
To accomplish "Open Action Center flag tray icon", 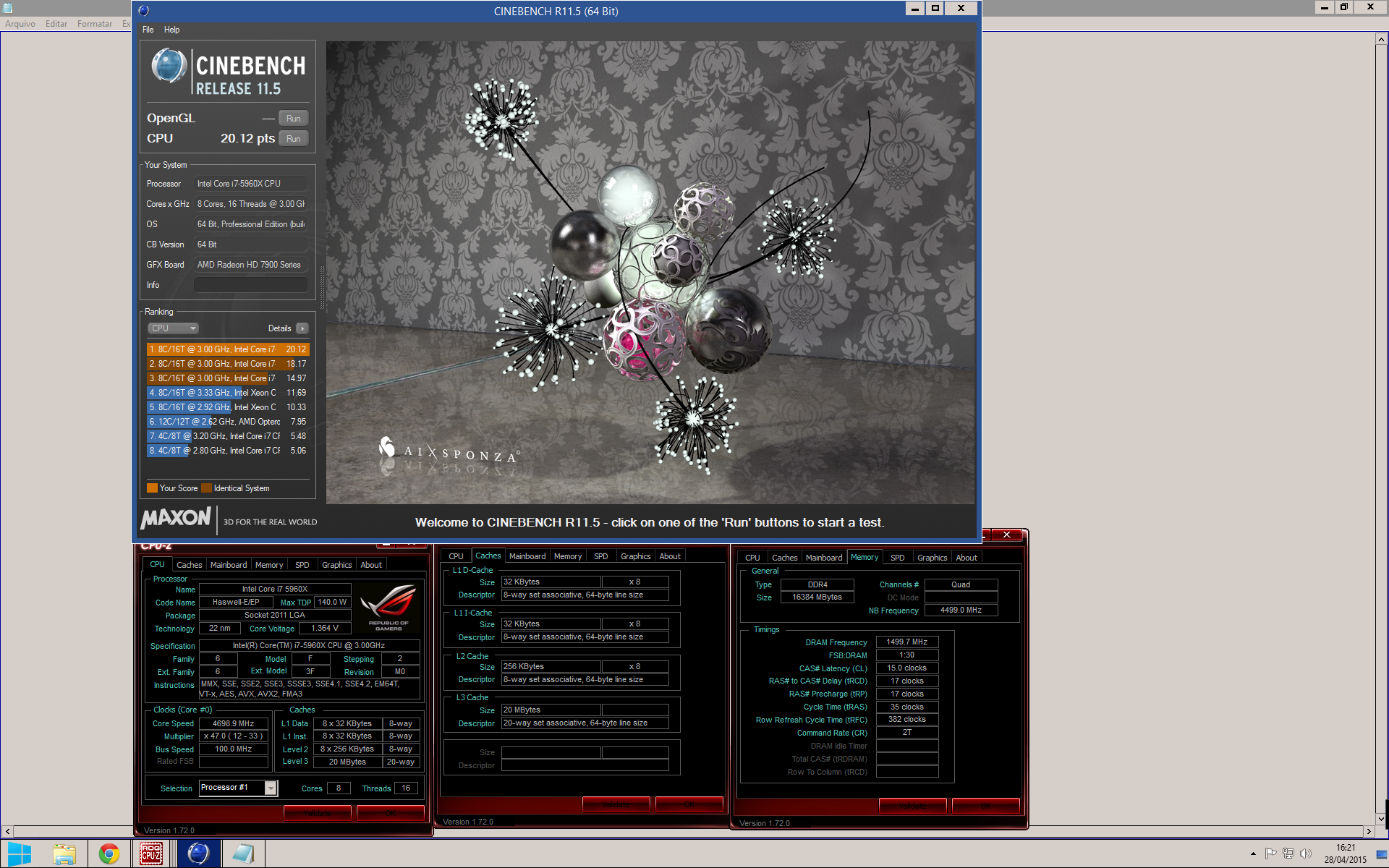I will (1270, 854).
